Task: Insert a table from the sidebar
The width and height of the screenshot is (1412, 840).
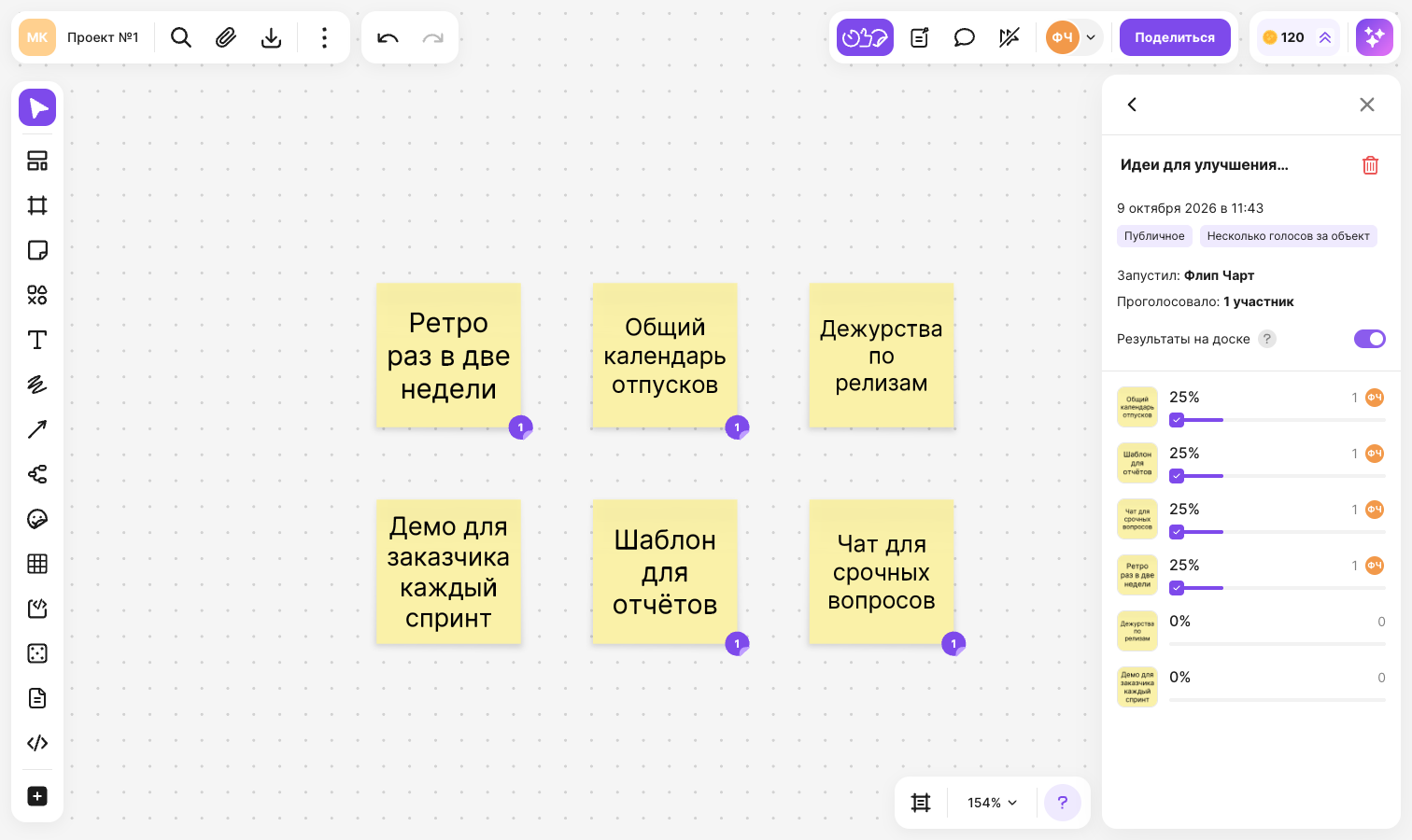Action: point(37,564)
